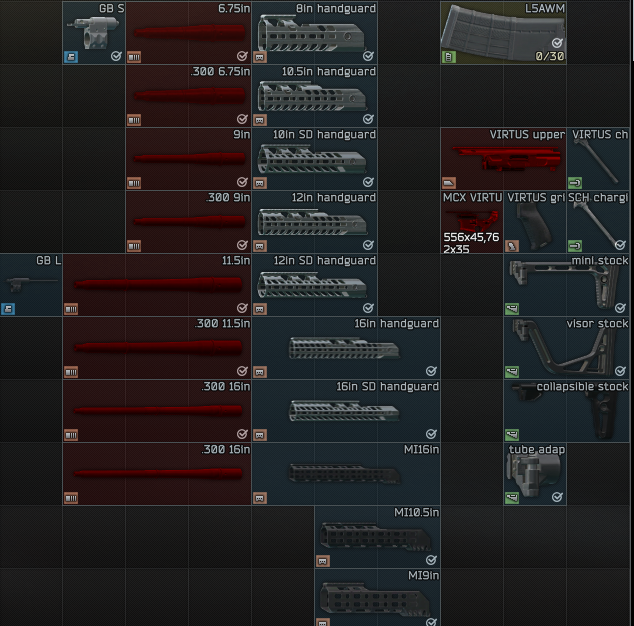Viewport: 634px width, 626px height.
Task: Select the 6.75in barrel item
Action: click(188, 32)
